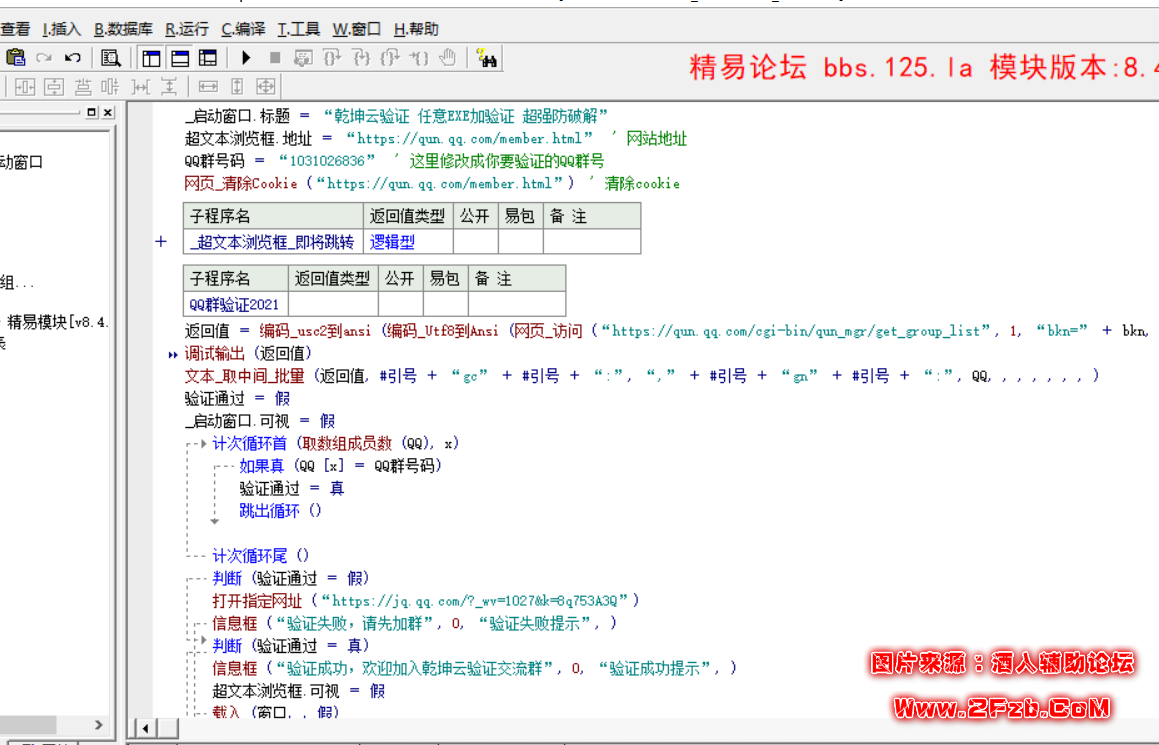Viewport: 1159px width, 745px height.
Task: Click the view code magnifier icon
Action: pos(111,58)
